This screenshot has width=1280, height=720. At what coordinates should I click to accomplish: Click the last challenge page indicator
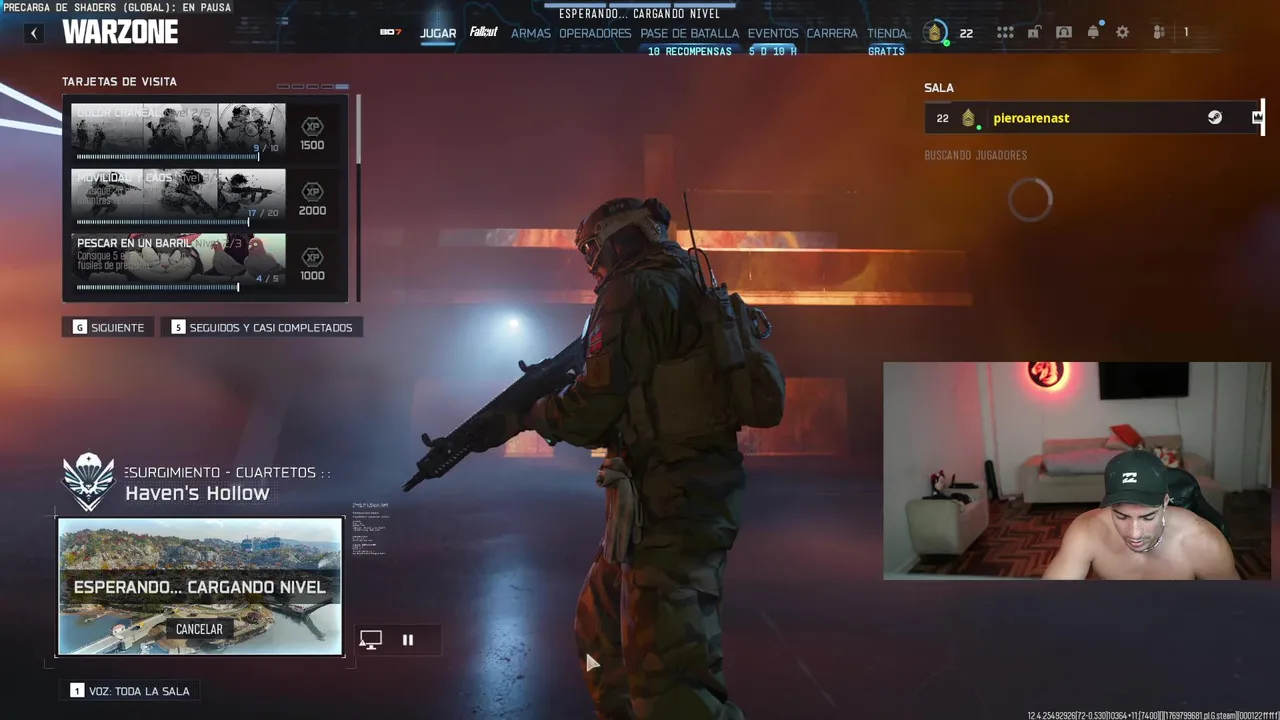[x=342, y=86]
